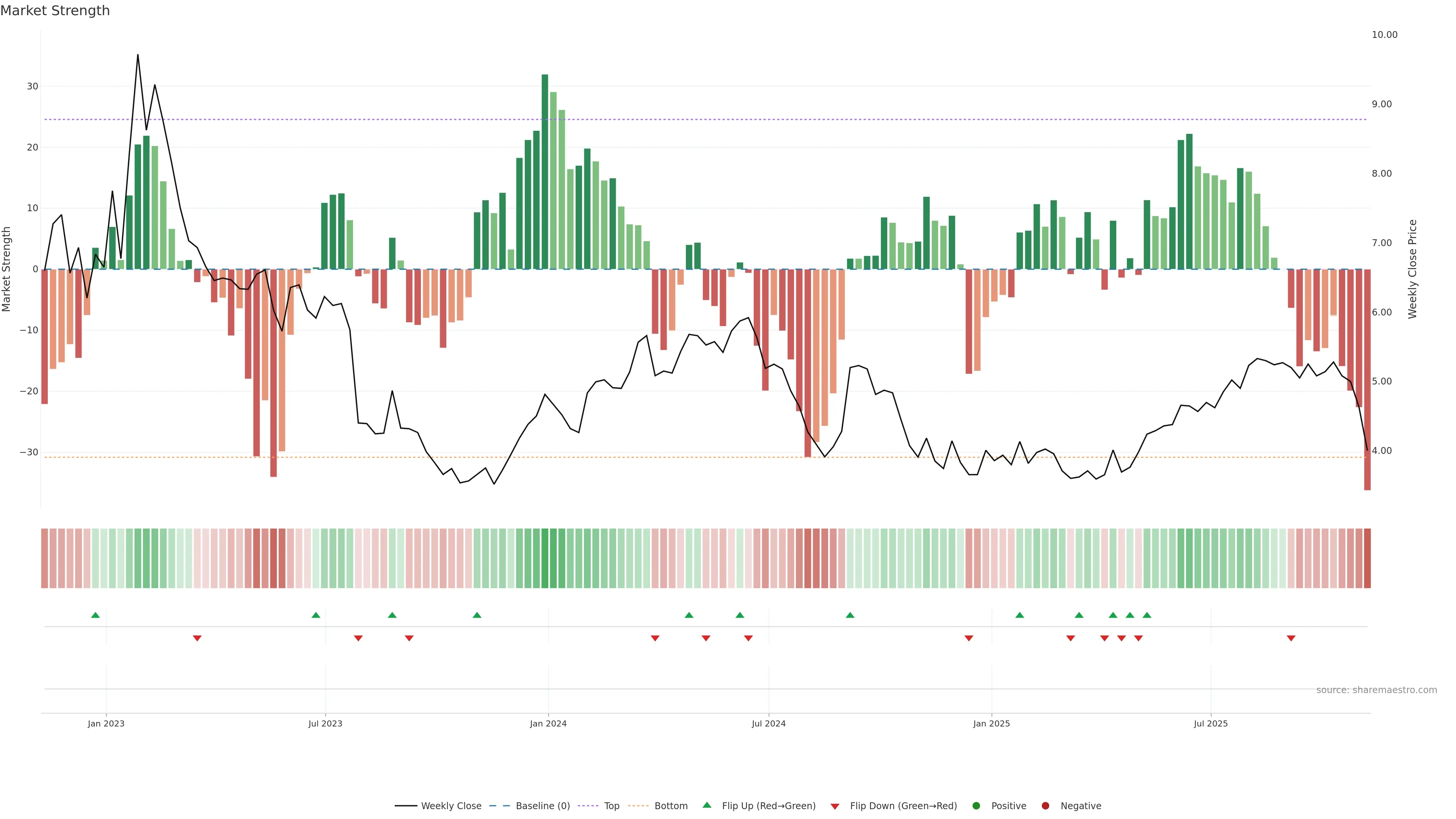Click the red Negative circle legend icon
Image resolution: width=1456 pixels, height=819 pixels.
tap(1045, 806)
